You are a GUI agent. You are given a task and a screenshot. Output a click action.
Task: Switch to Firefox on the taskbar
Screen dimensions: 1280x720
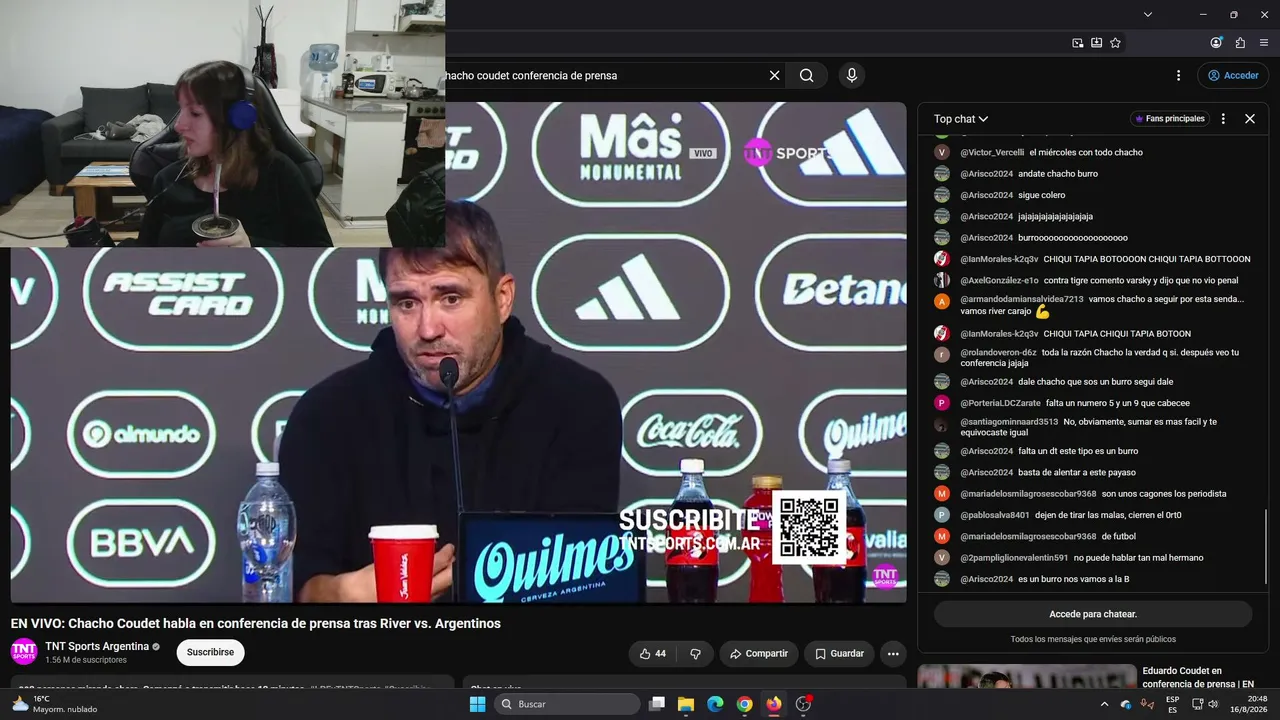coord(774,704)
